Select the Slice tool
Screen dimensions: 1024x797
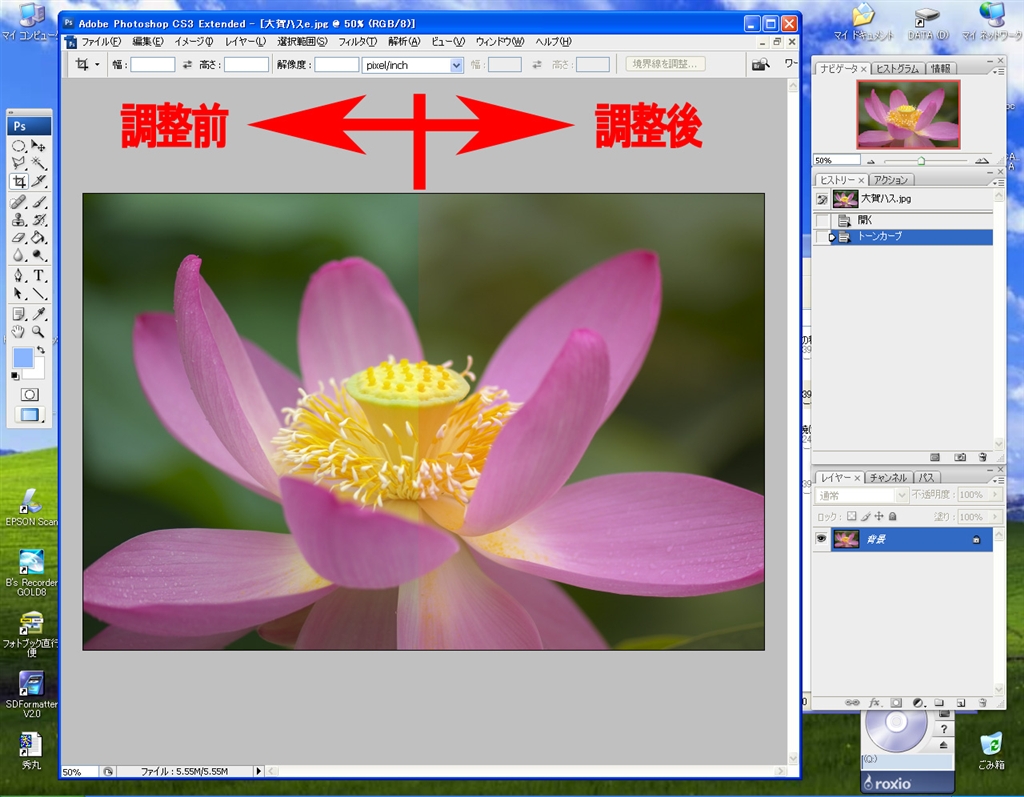pos(39,181)
